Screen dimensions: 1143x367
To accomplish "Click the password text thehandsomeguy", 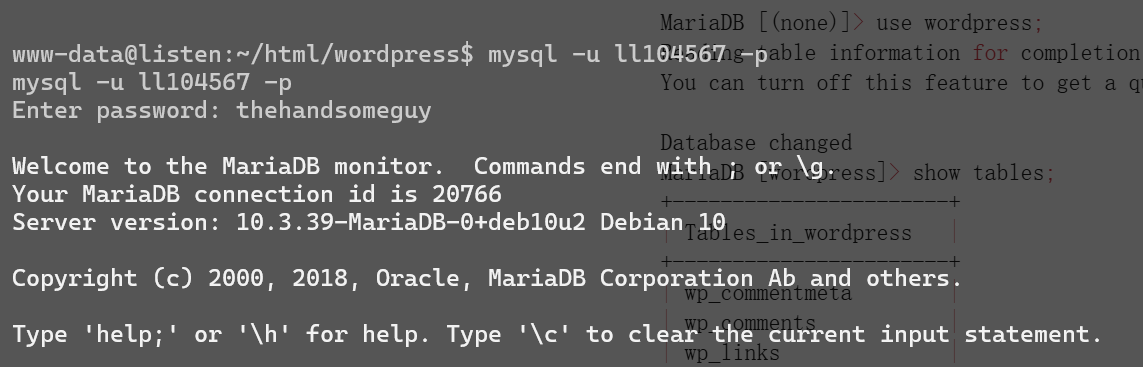I will click(x=334, y=111).
